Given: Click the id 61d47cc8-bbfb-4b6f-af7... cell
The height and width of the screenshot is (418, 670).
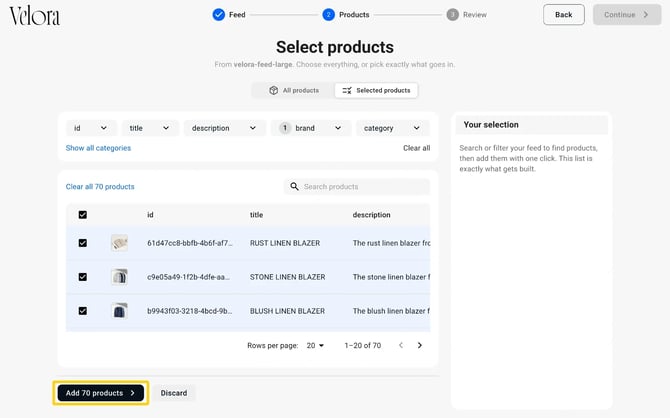Looking at the screenshot, I should tap(190, 243).
